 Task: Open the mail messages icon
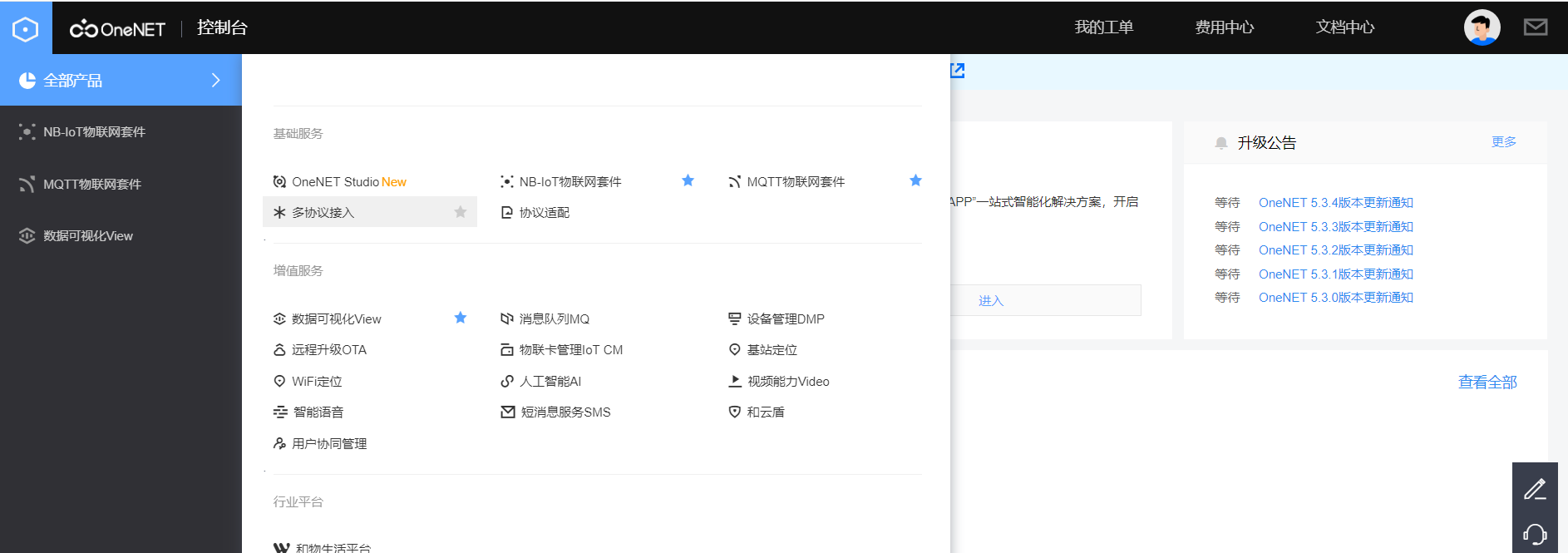click(1535, 27)
